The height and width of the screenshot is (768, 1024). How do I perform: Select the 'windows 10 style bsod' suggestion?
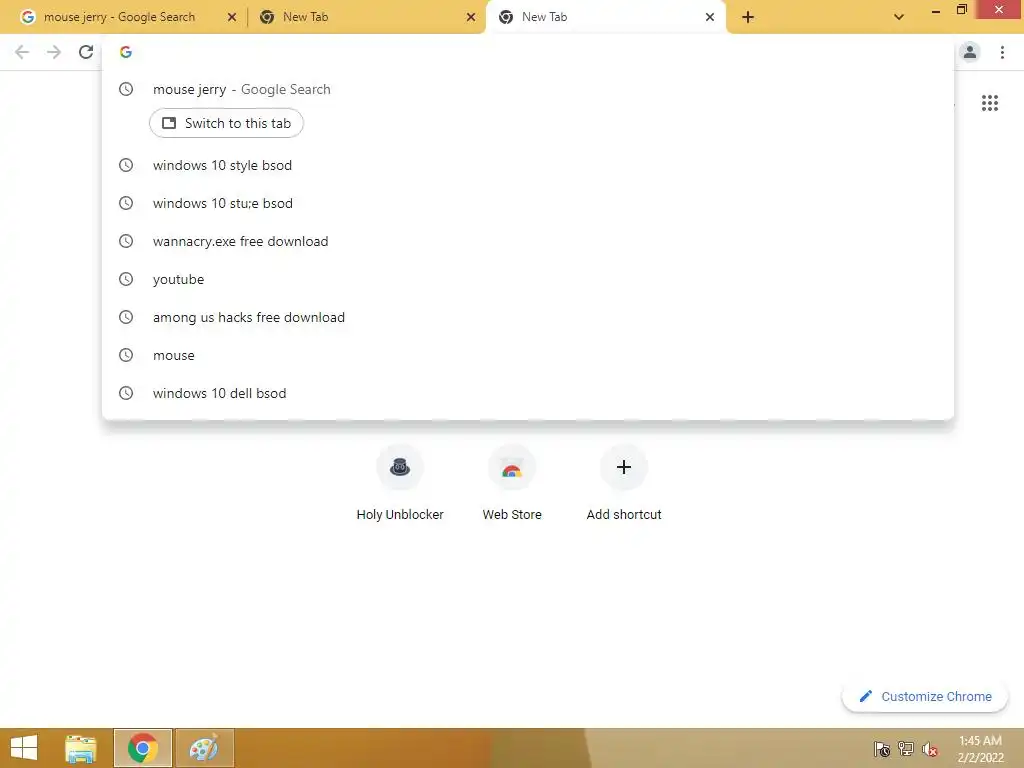528,165
